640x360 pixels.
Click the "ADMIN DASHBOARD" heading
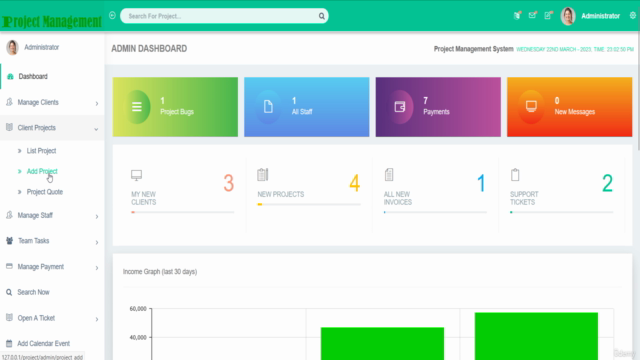click(149, 49)
